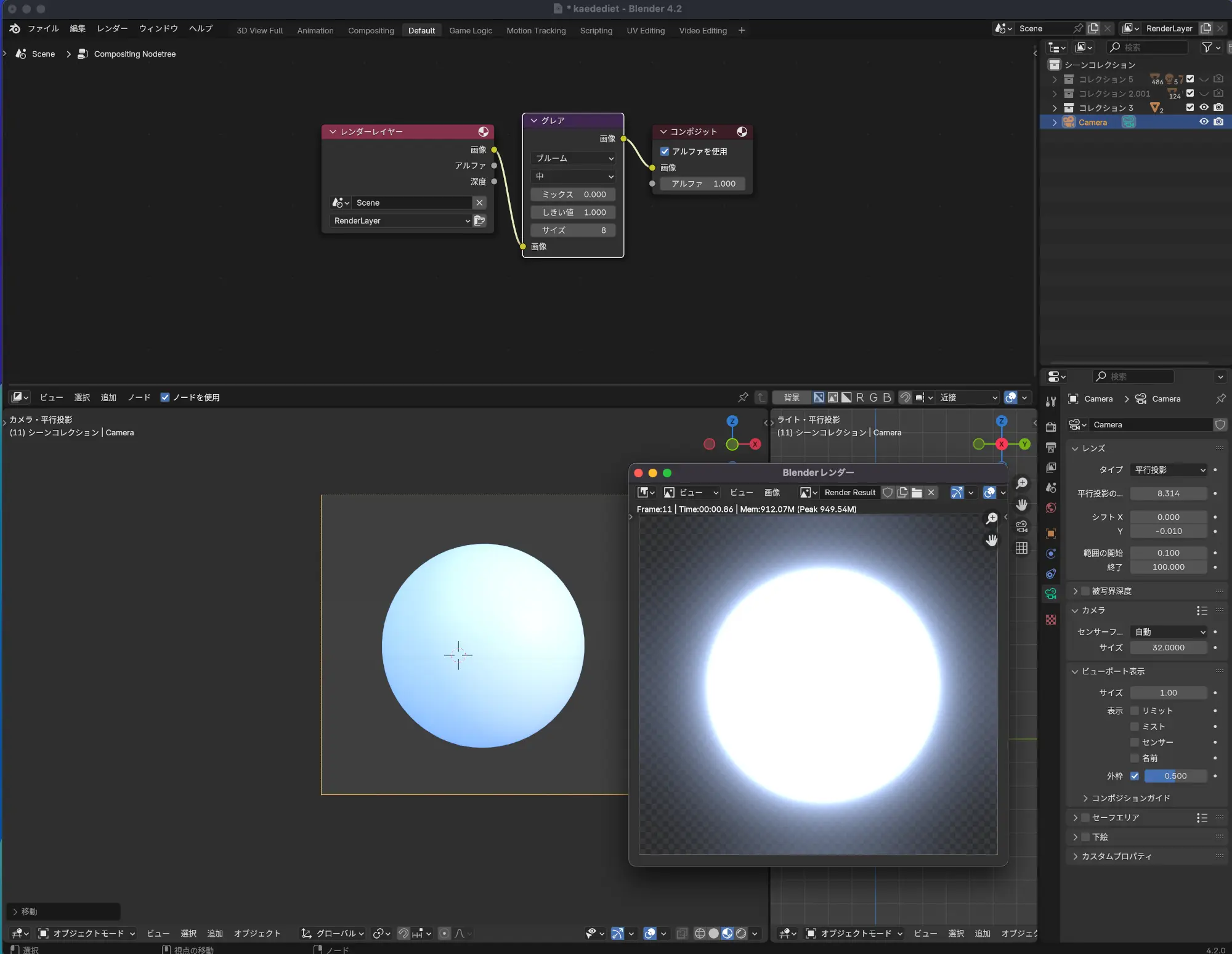Open glare type dropdown showing ブルーム
Screen dimensions: 1232x954
[x=573, y=158]
